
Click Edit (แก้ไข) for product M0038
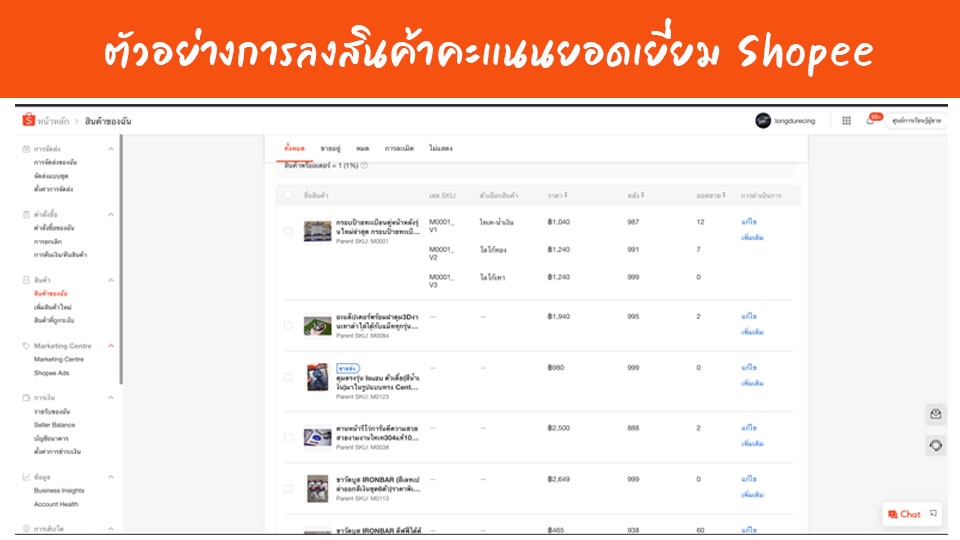(x=749, y=428)
